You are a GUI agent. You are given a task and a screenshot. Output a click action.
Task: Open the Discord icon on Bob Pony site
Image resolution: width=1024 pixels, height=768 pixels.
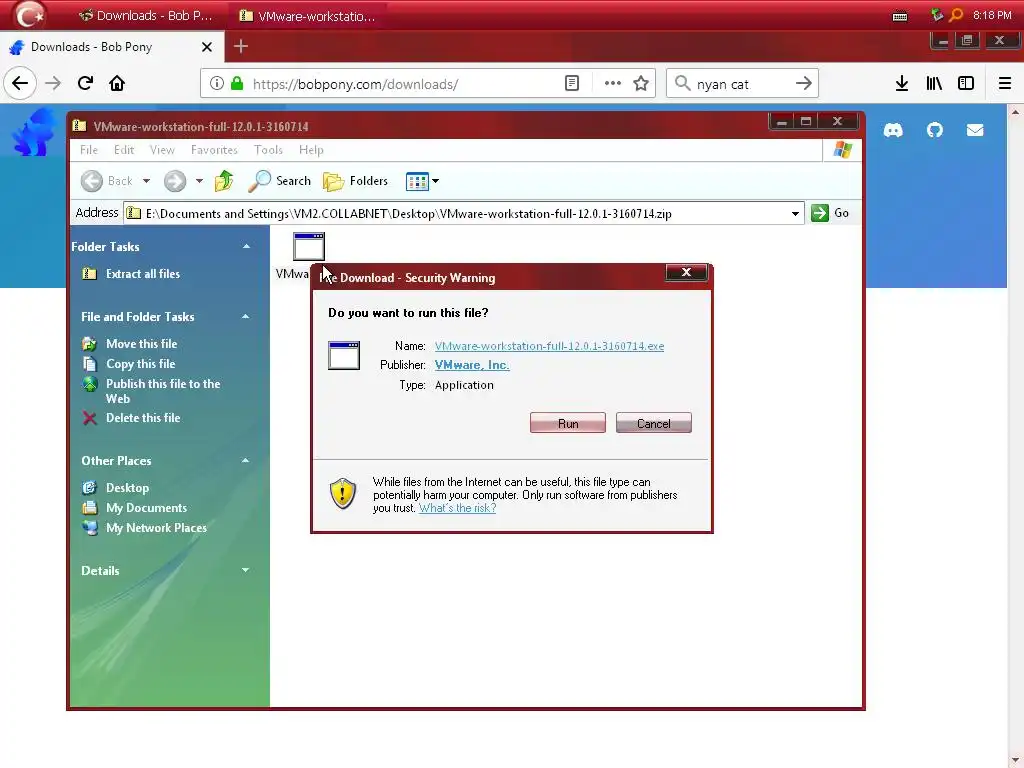(x=893, y=130)
